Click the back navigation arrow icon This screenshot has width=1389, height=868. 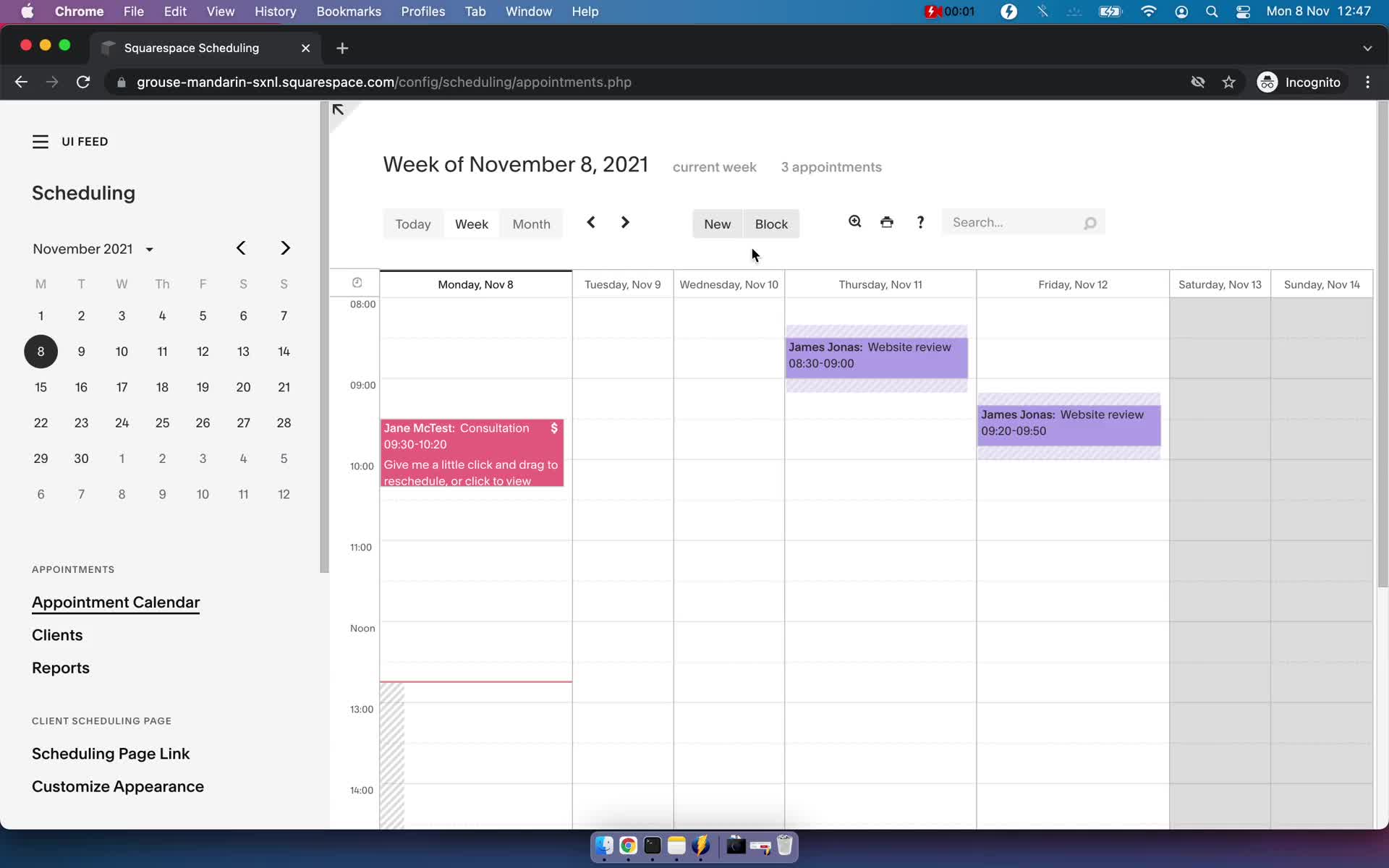[x=591, y=222]
